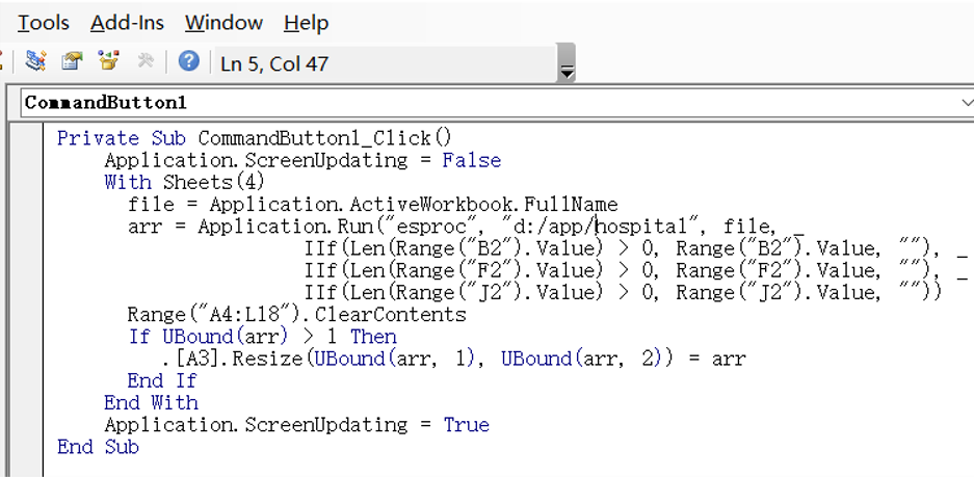Open the blue Help question-mark icon

189,61
